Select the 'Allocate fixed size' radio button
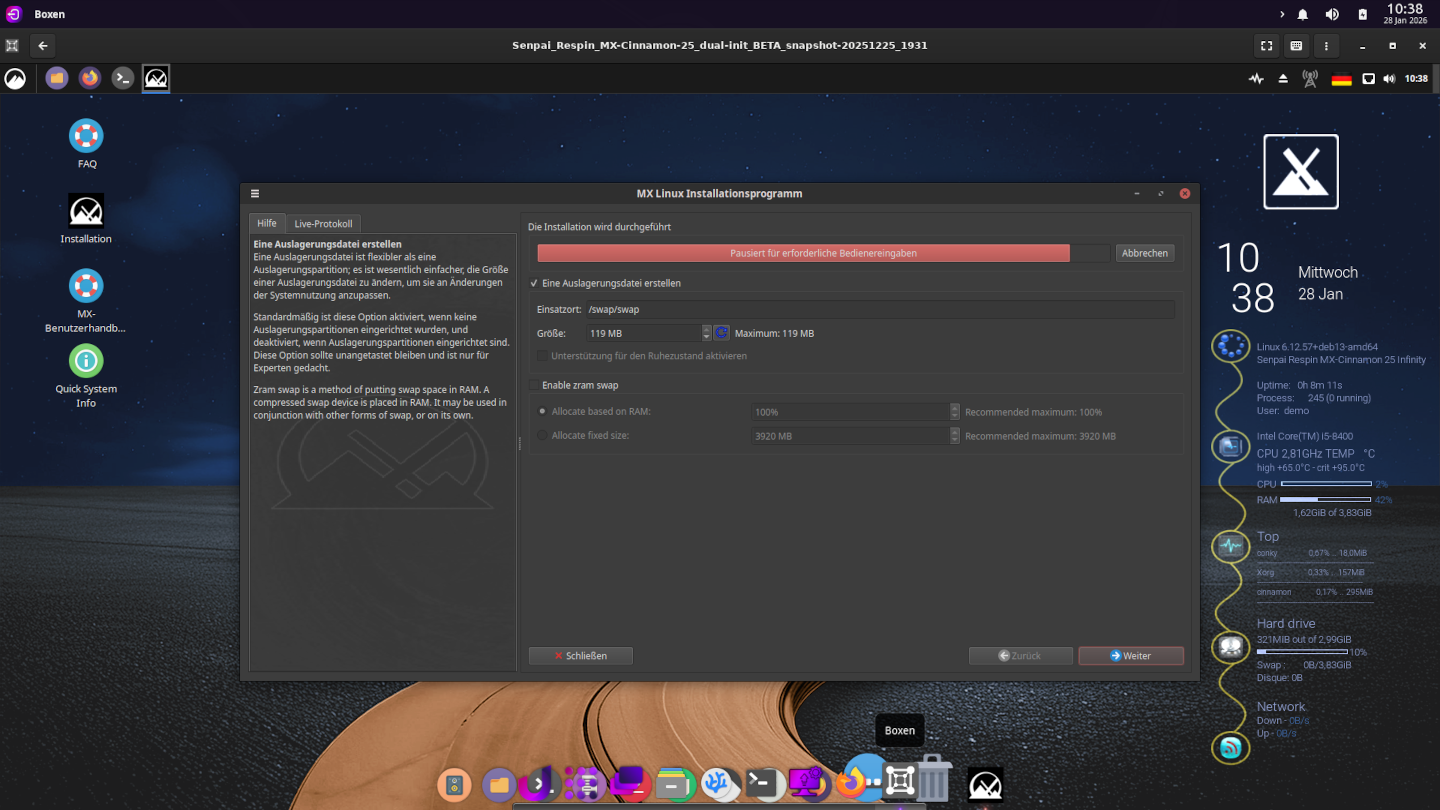Screen dimensions: 1440x810 tap(543, 436)
